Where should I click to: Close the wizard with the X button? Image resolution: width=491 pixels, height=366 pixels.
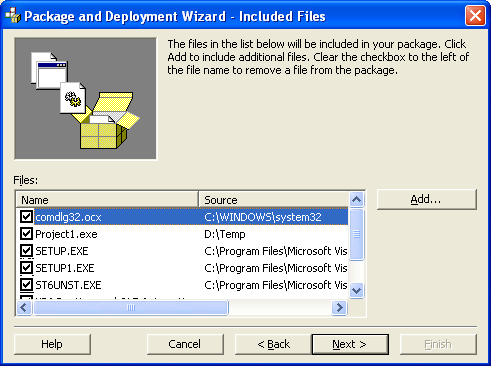475,16
